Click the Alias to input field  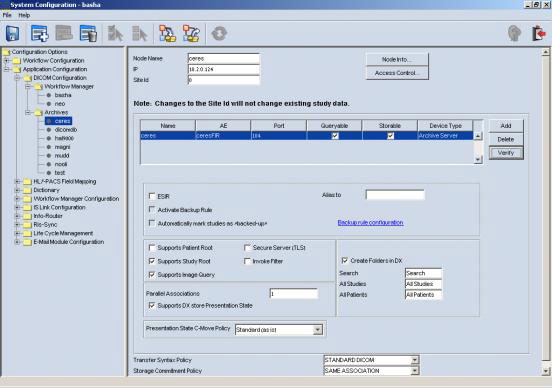tap(395, 195)
